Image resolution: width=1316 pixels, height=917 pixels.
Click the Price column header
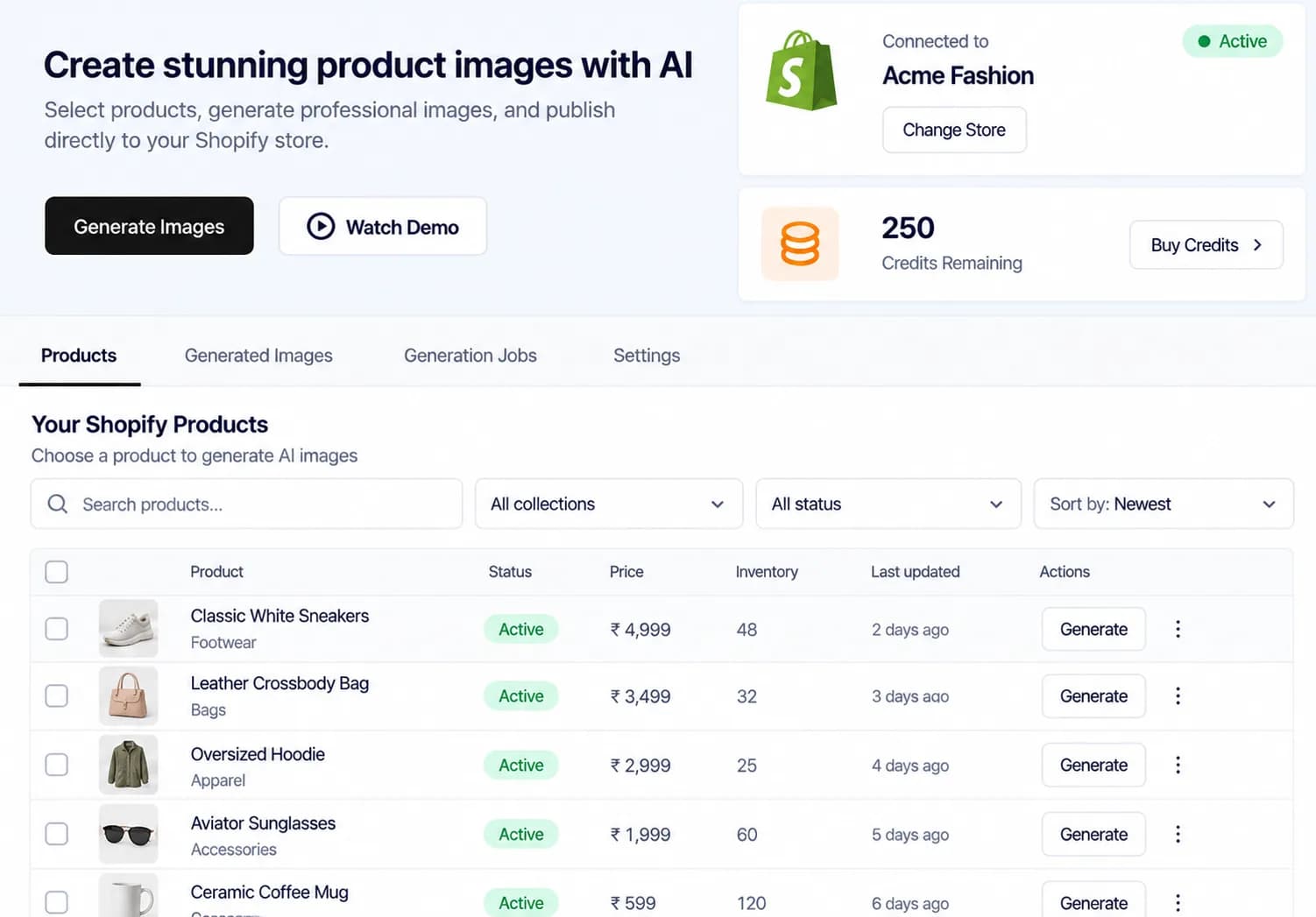(x=626, y=572)
